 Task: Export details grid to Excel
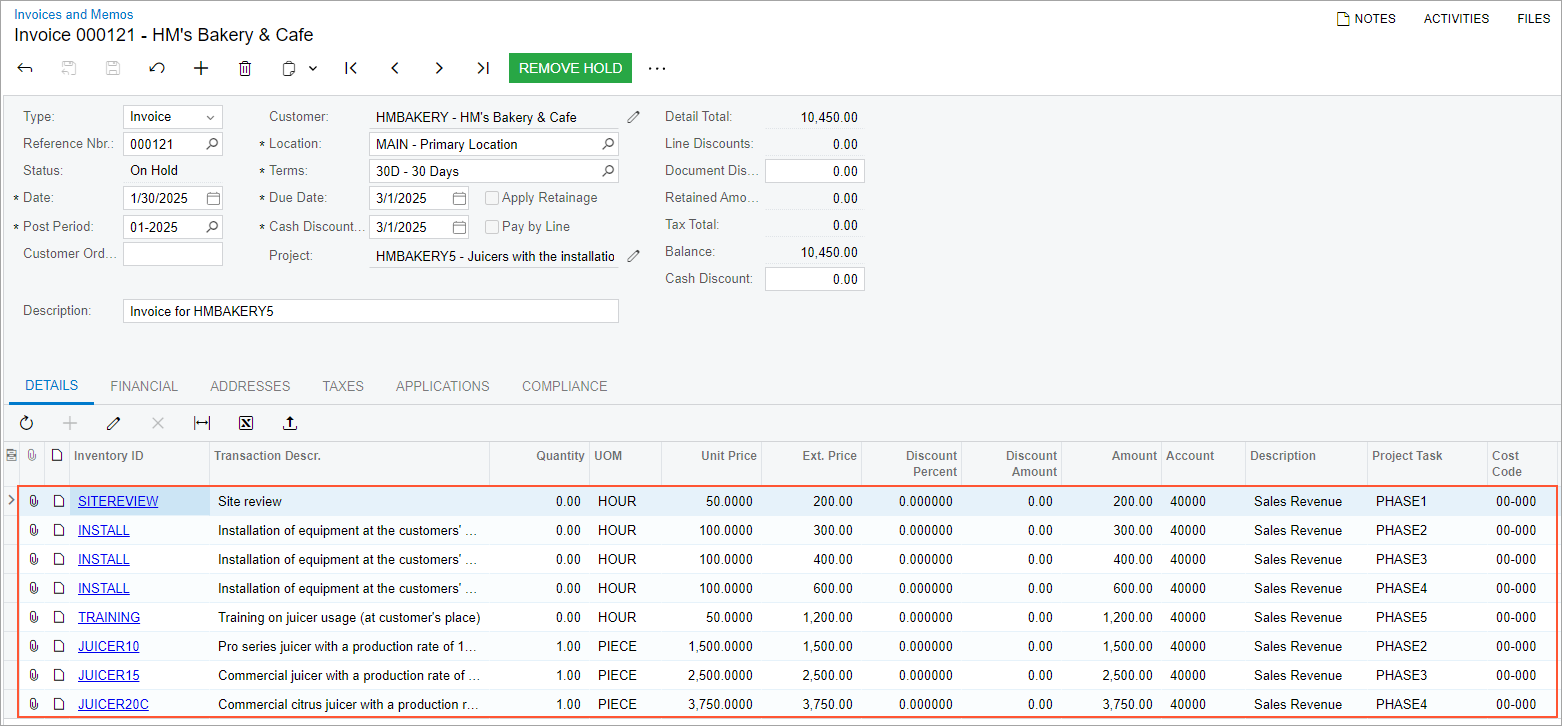(246, 423)
